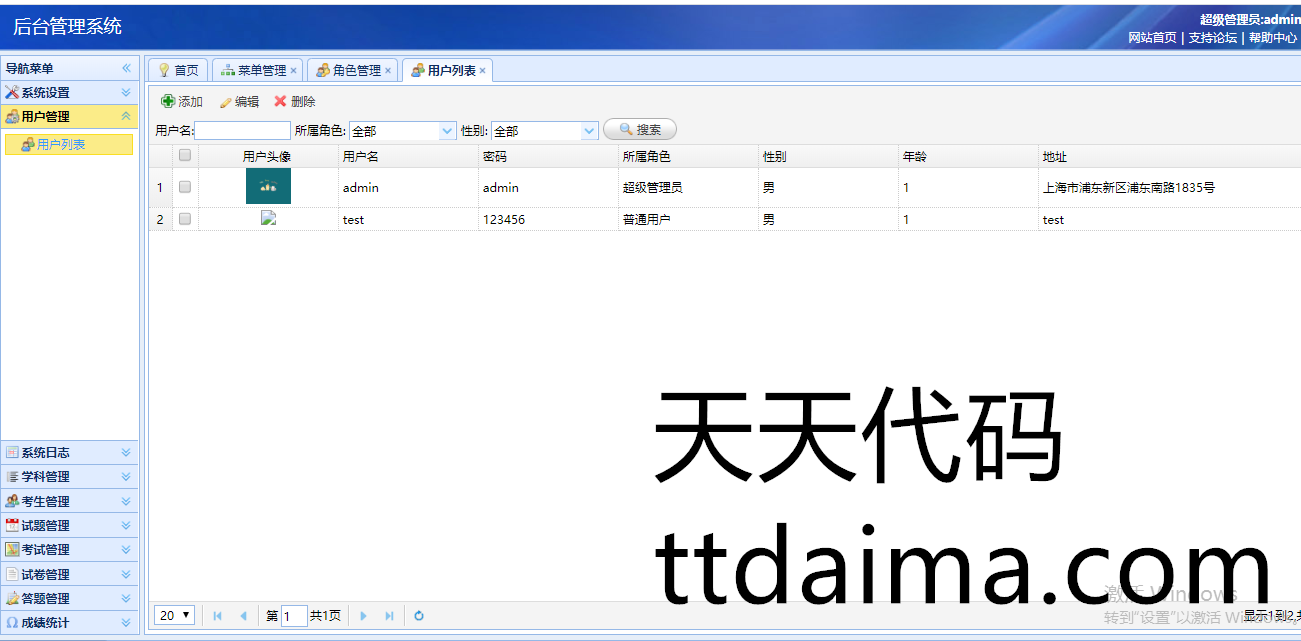Tick the select-all checkbox in table header
Image resolution: width=1301 pixels, height=641 pixels.
185,156
